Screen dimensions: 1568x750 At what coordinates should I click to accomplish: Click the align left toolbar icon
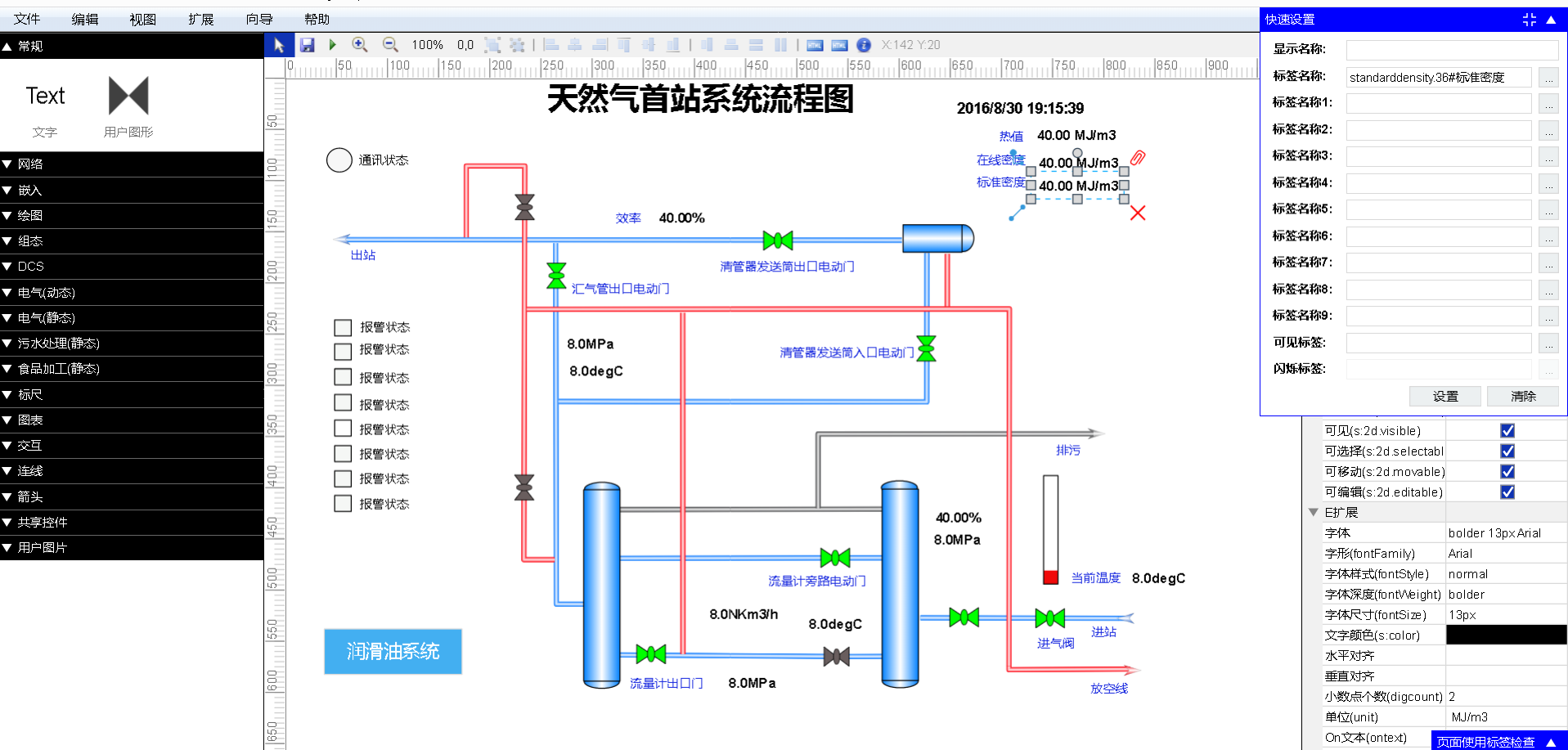(551, 45)
